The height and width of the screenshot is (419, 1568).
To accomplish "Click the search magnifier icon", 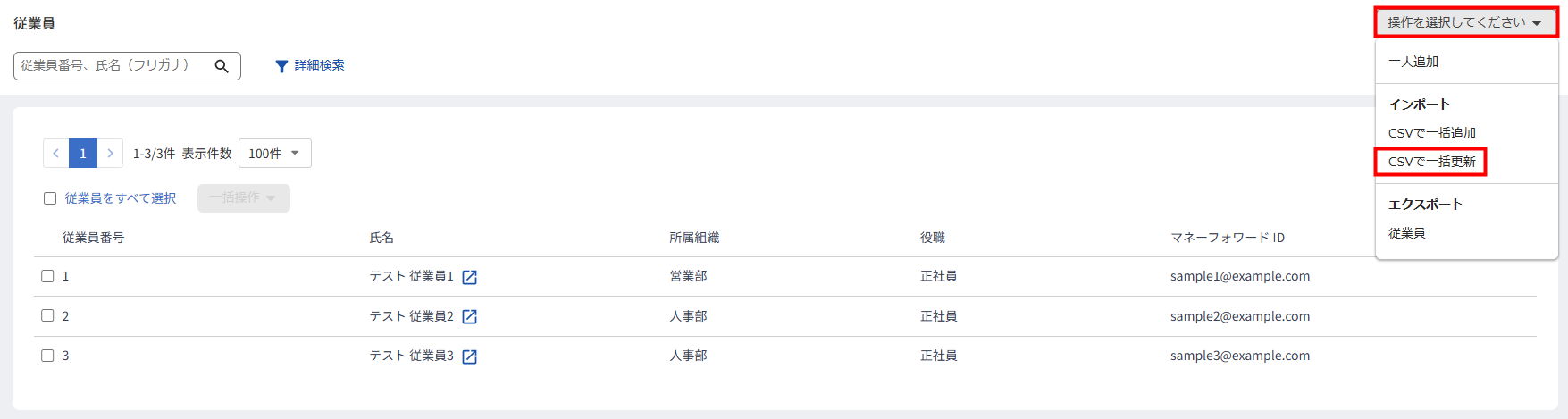I will (x=222, y=66).
